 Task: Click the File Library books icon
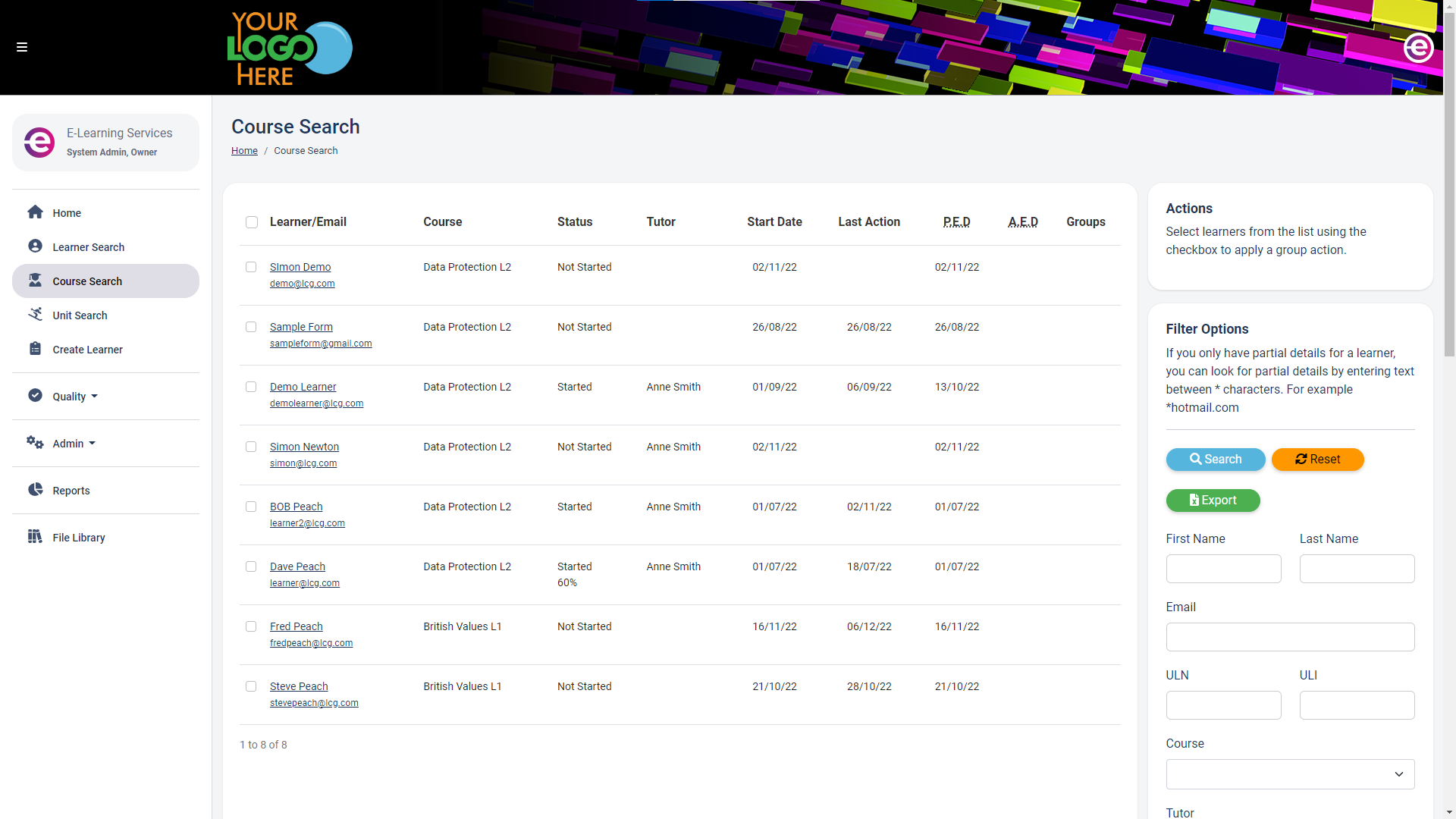[35, 537]
